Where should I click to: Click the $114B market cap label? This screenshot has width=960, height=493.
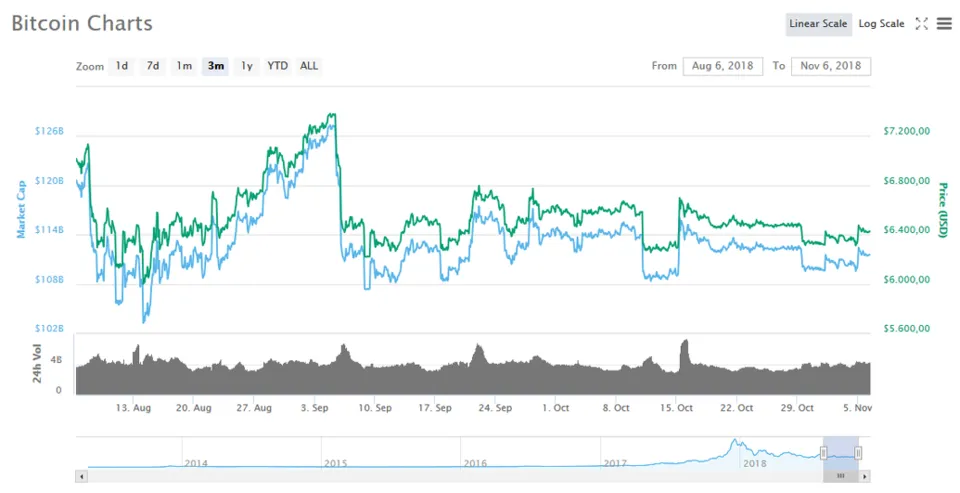(49, 230)
